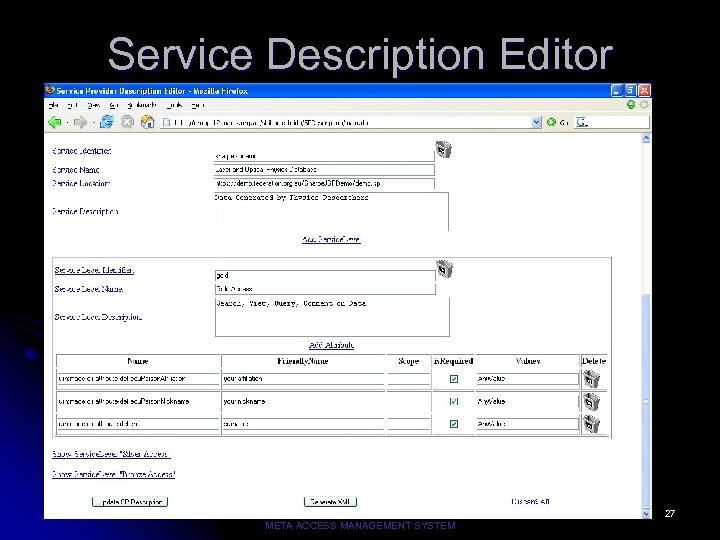Click the Google search engine icon

(x=582, y=122)
